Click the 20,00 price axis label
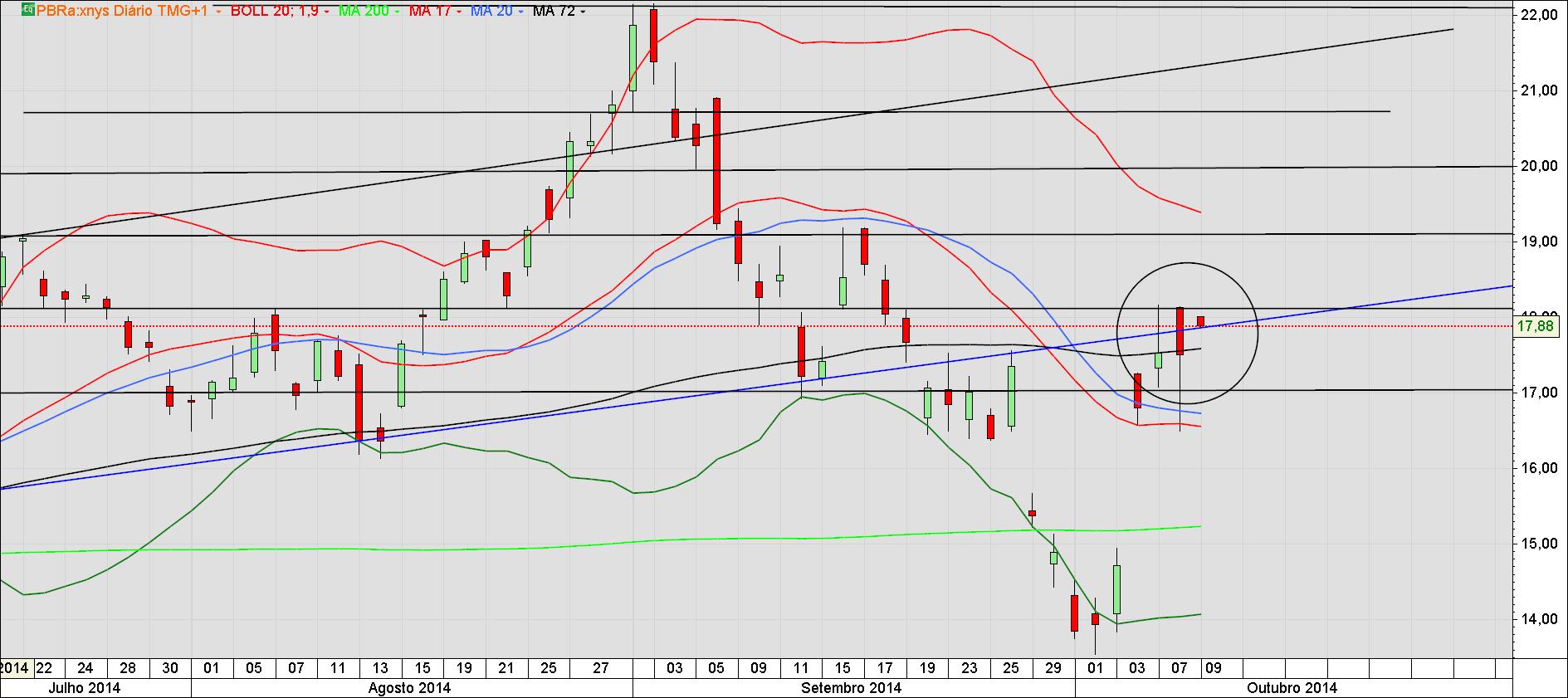Image resolution: width=1568 pixels, height=698 pixels. (x=1537, y=166)
